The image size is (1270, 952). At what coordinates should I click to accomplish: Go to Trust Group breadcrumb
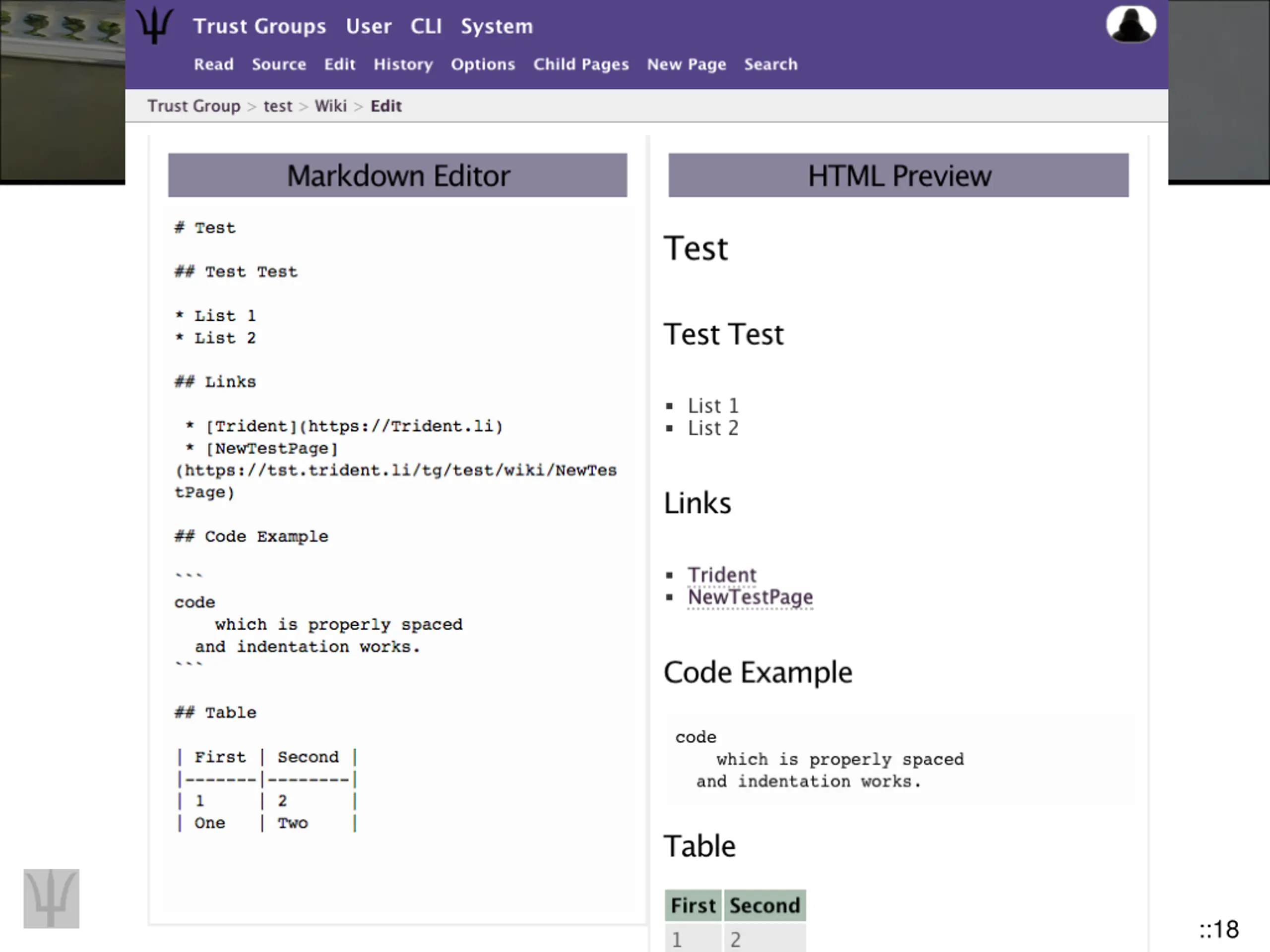[194, 106]
